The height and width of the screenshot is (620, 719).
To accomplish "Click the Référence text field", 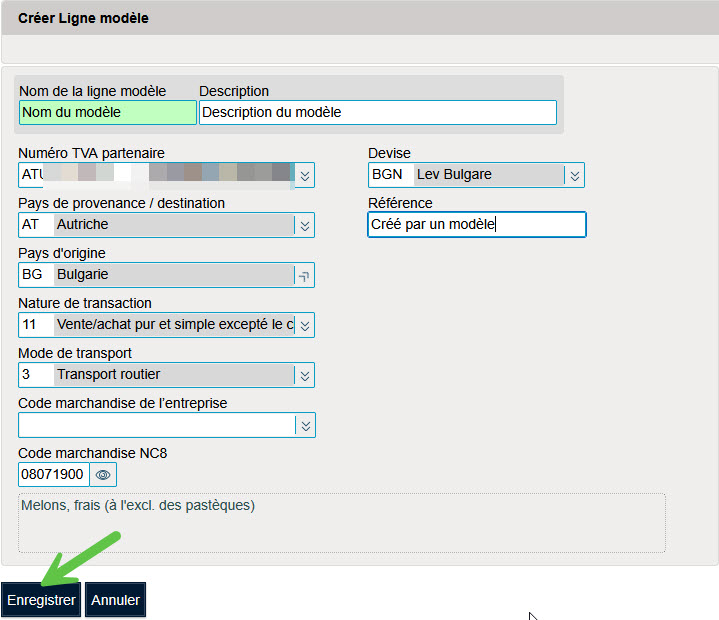I will click(477, 224).
